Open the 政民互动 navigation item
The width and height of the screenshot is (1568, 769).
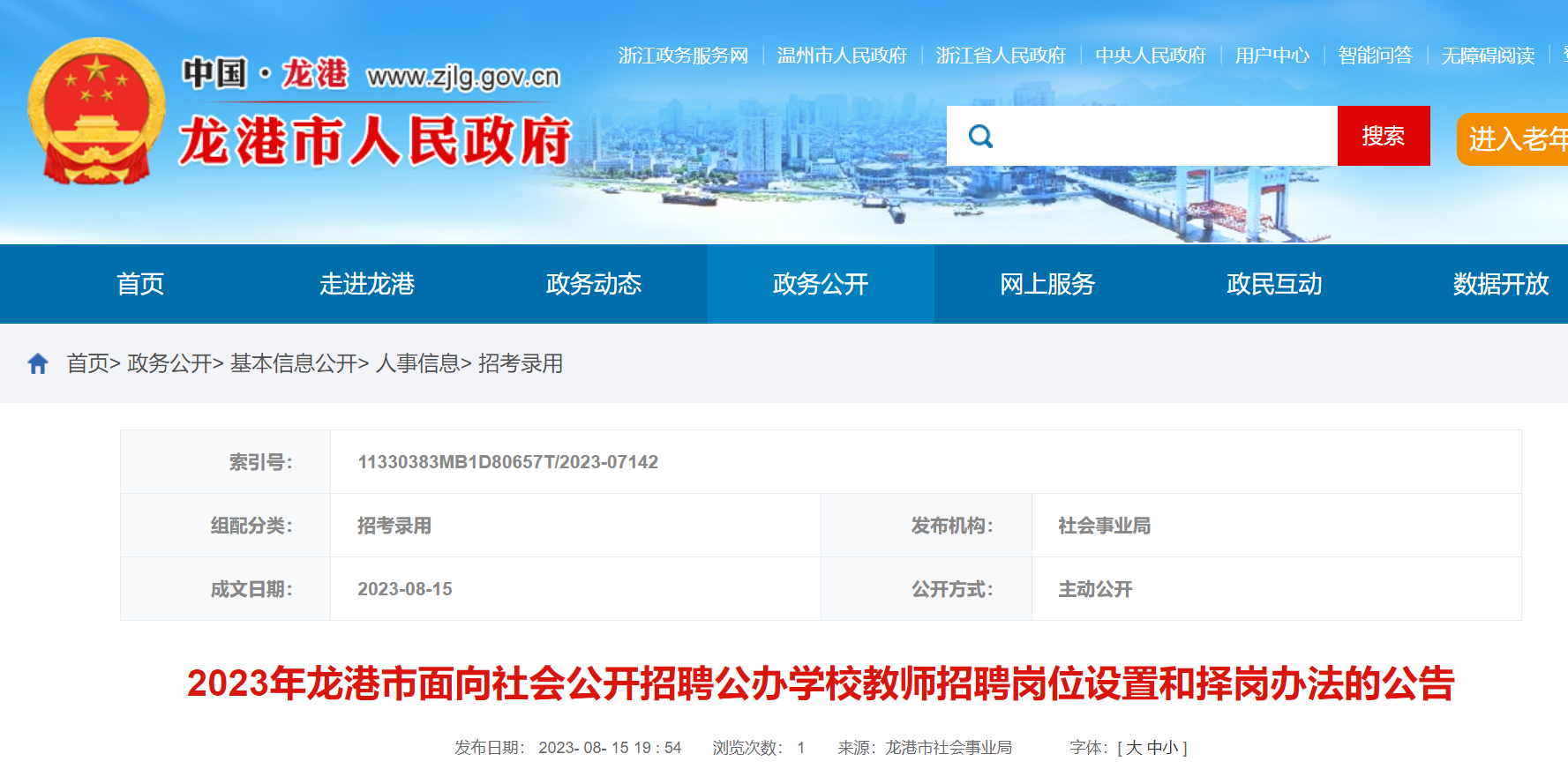(1274, 284)
